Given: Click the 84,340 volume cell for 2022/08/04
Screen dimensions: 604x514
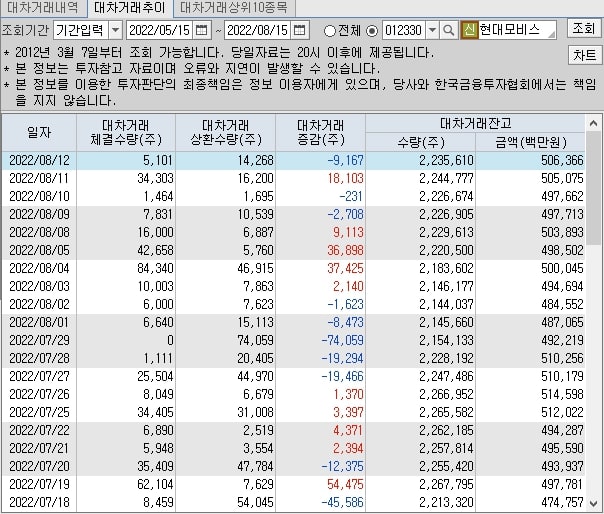Looking at the screenshot, I should (155, 268).
